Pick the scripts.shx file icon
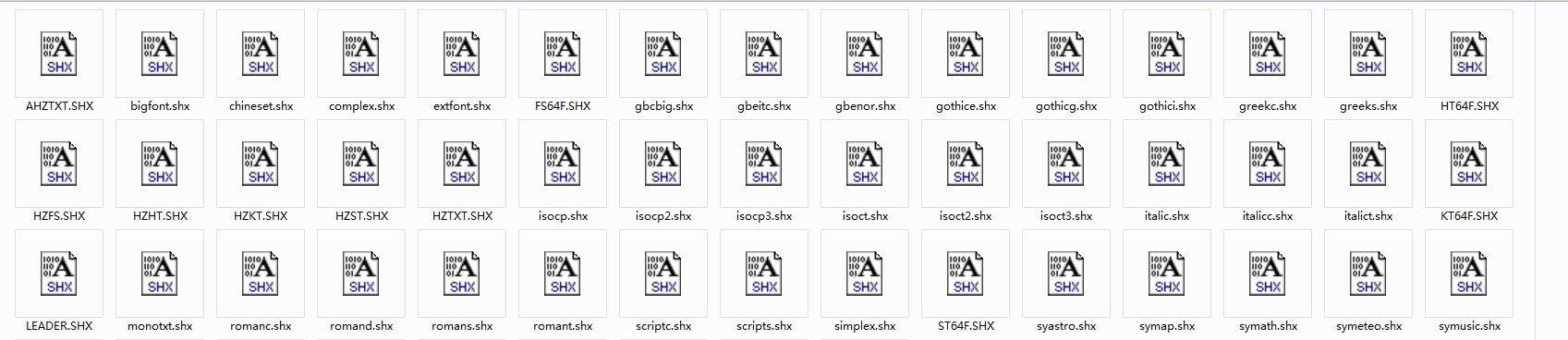 pos(764,273)
